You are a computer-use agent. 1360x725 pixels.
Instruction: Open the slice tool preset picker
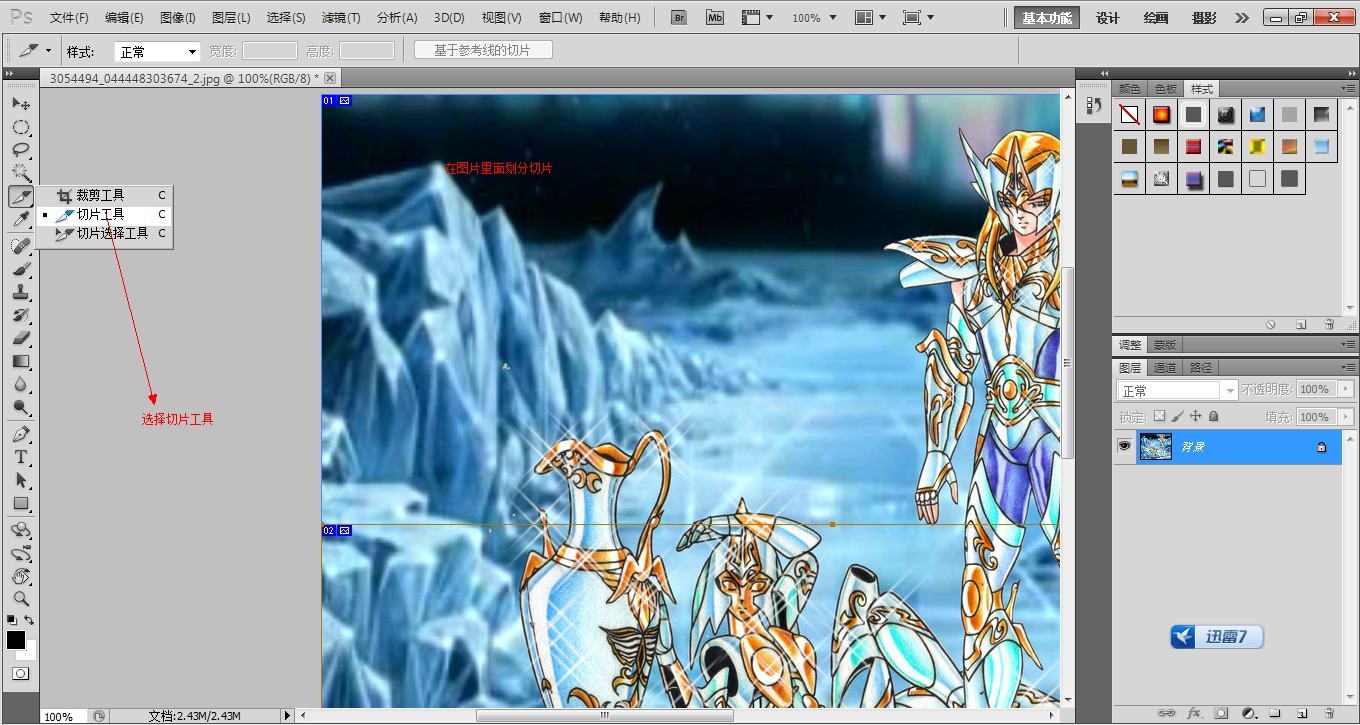[35, 50]
